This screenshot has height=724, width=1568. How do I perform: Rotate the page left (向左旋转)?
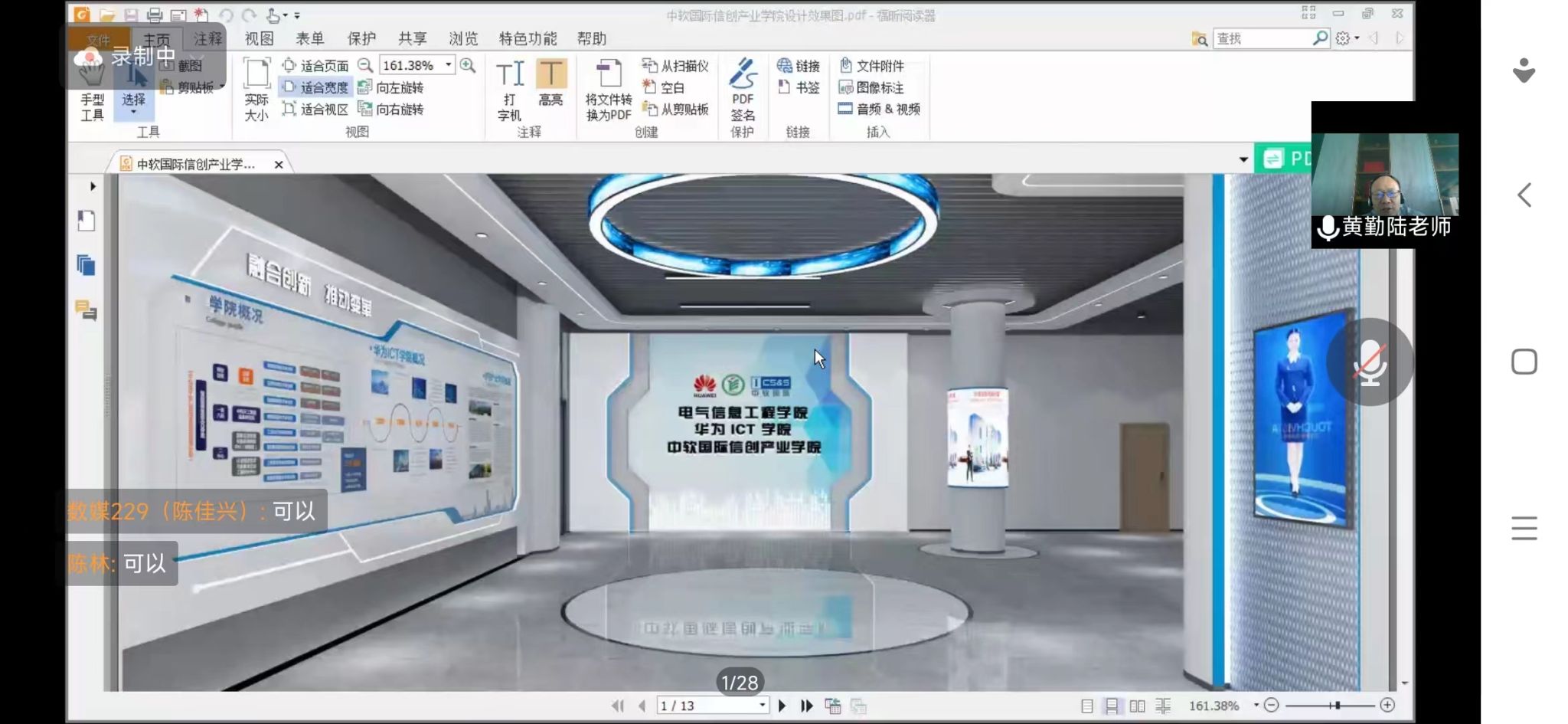pyautogui.click(x=391, y=87)
